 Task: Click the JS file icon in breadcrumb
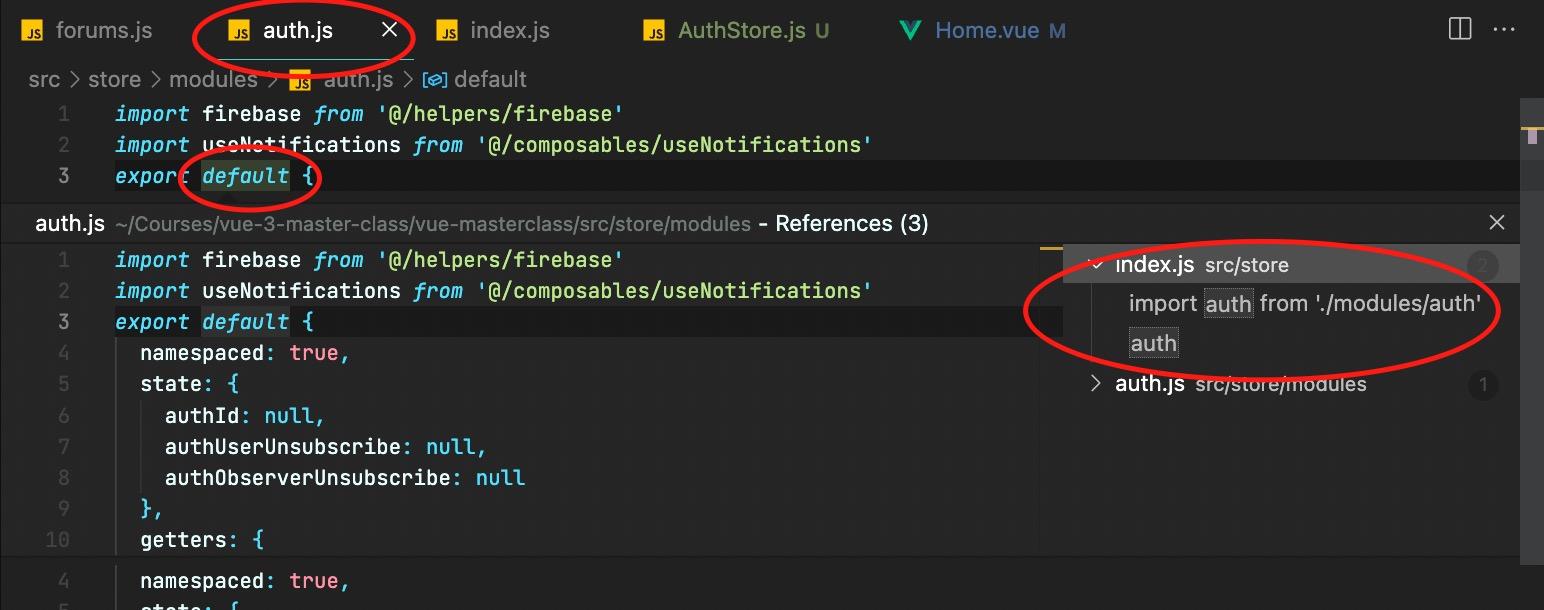point(300,80)
